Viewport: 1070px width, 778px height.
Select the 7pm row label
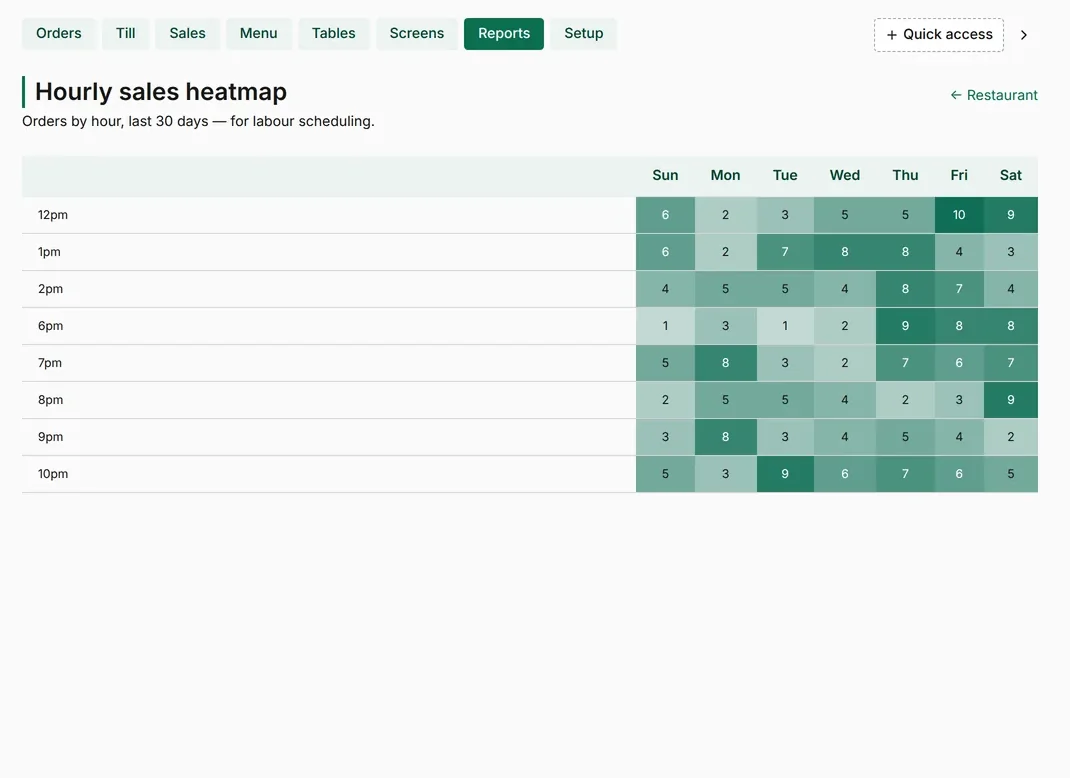(50, 362)
